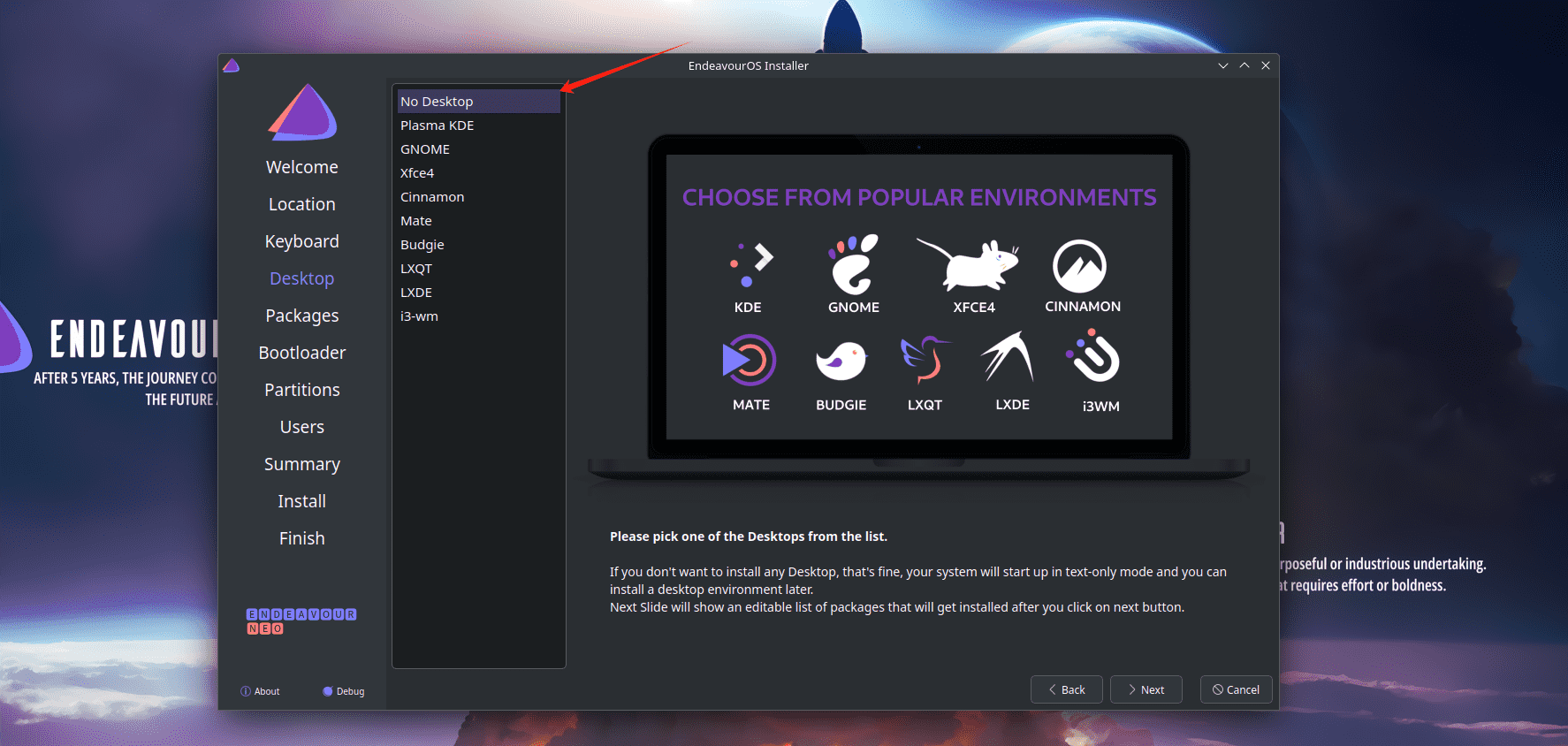
Task: Choose LXDE from the desktop list
Action: point(479,293)
